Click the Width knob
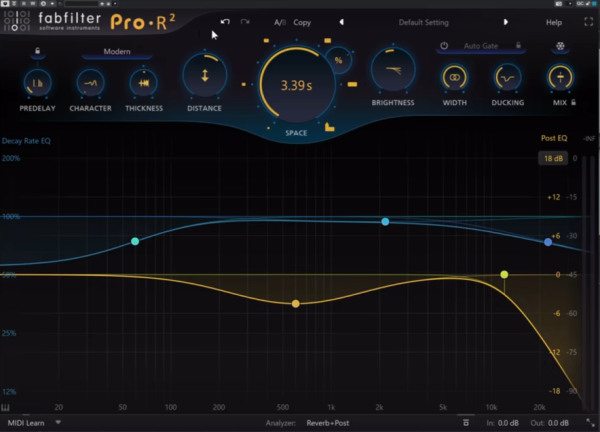The width and height of the screenshot is (600, 432). pos(454,77)
